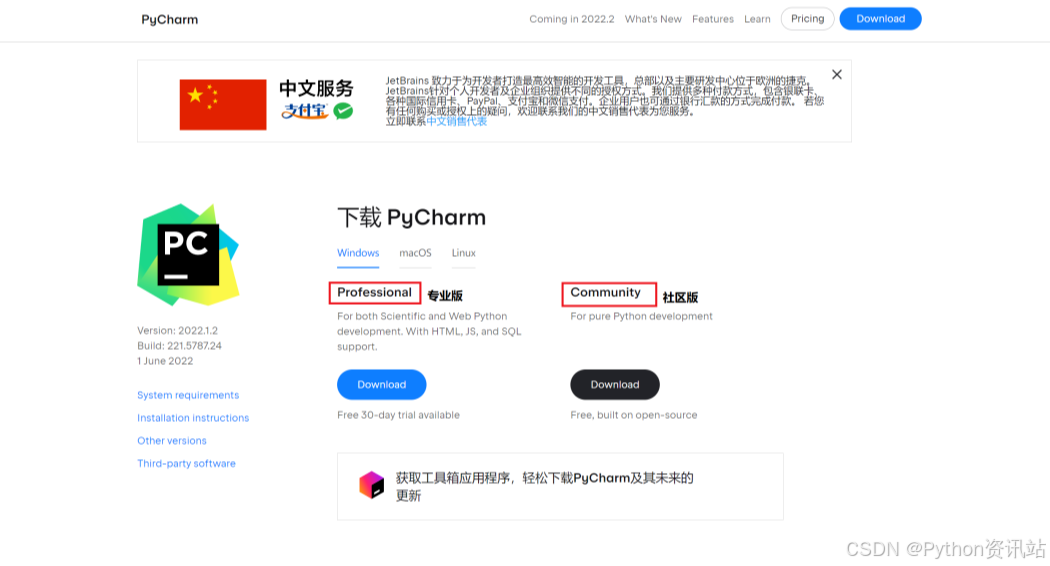1050x566 pixels.
Task: Open the 中文销售代表 link
Action: coord(457,121)
